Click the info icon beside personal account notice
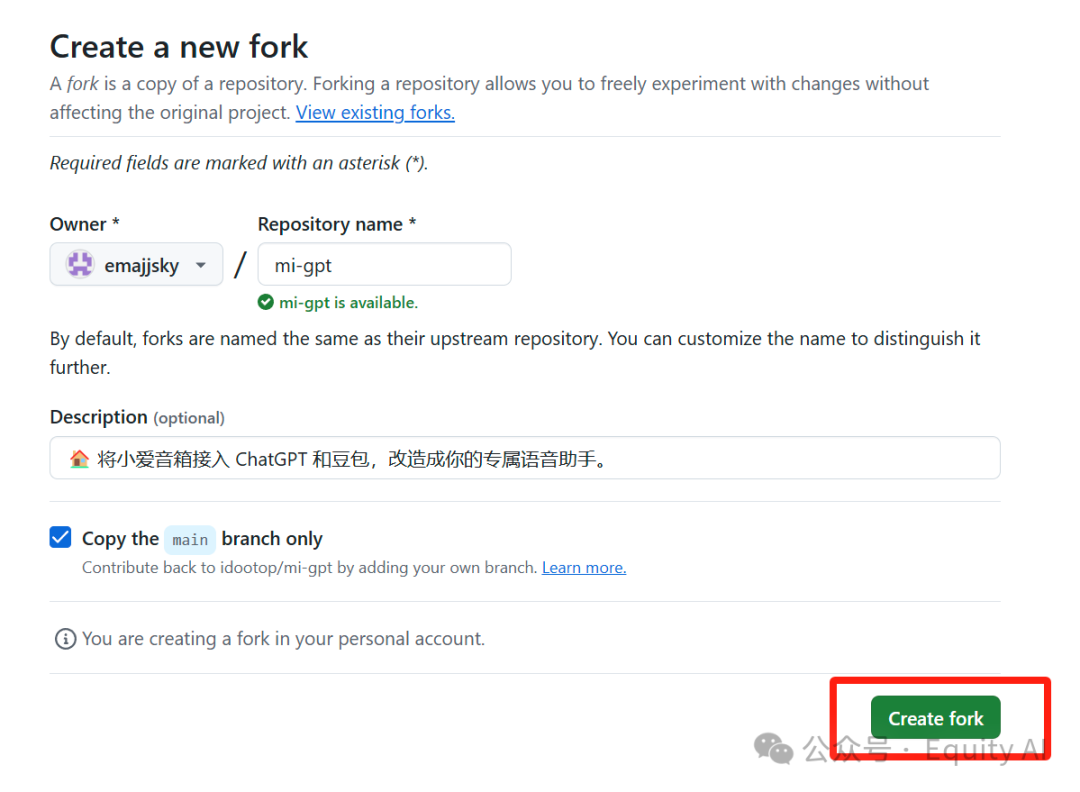 [65, 639]
